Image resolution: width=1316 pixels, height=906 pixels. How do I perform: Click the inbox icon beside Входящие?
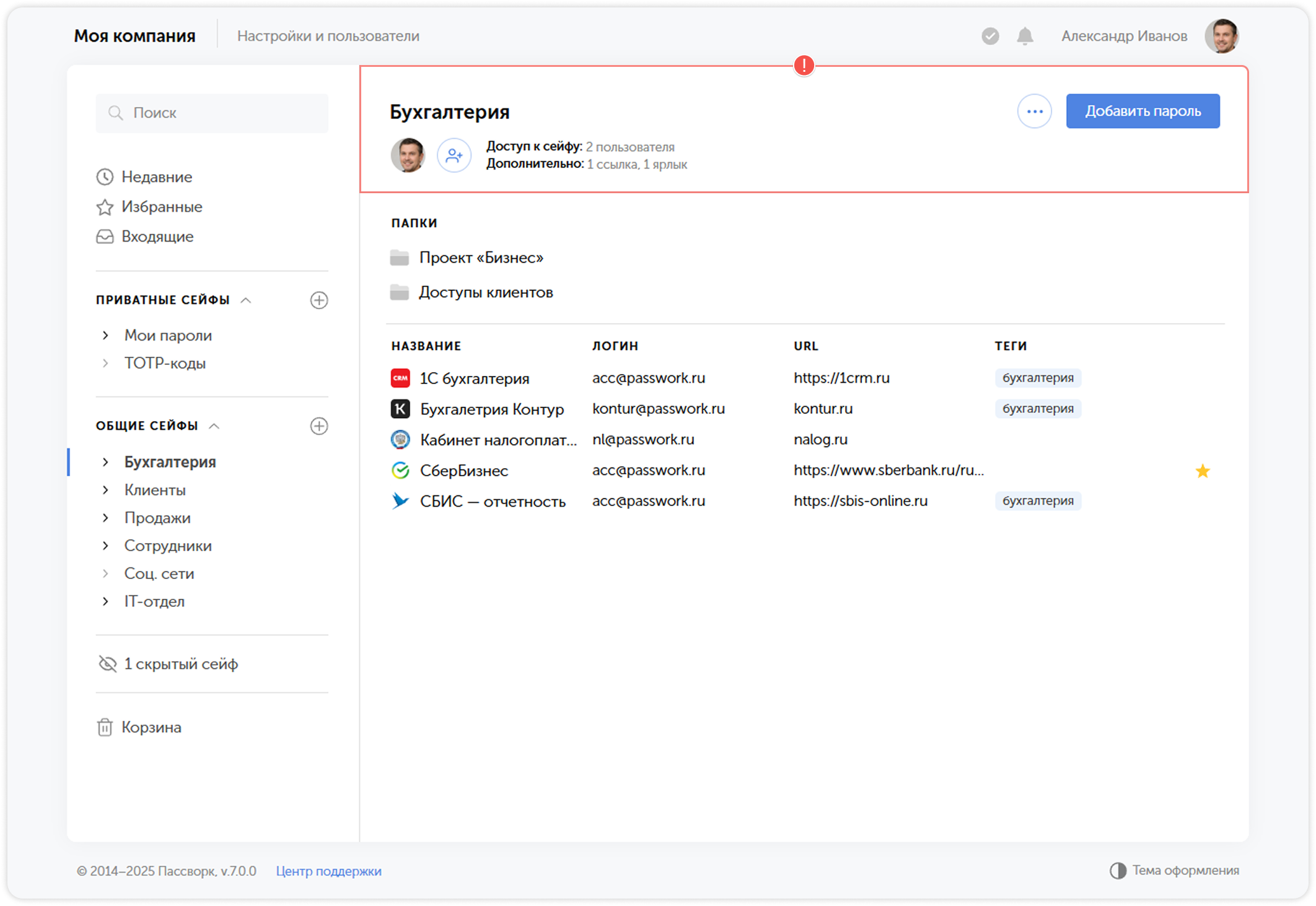click(x=105, y=237)
